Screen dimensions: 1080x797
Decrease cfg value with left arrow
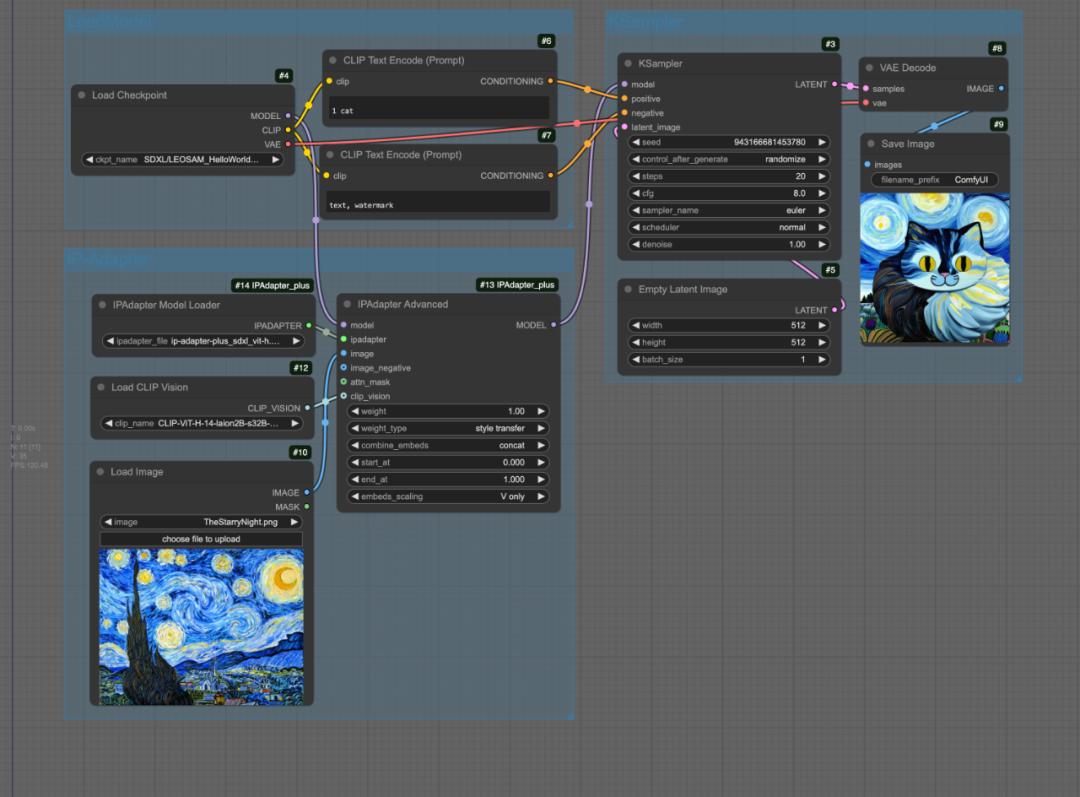pyautogui.click(x=636, y=194)
